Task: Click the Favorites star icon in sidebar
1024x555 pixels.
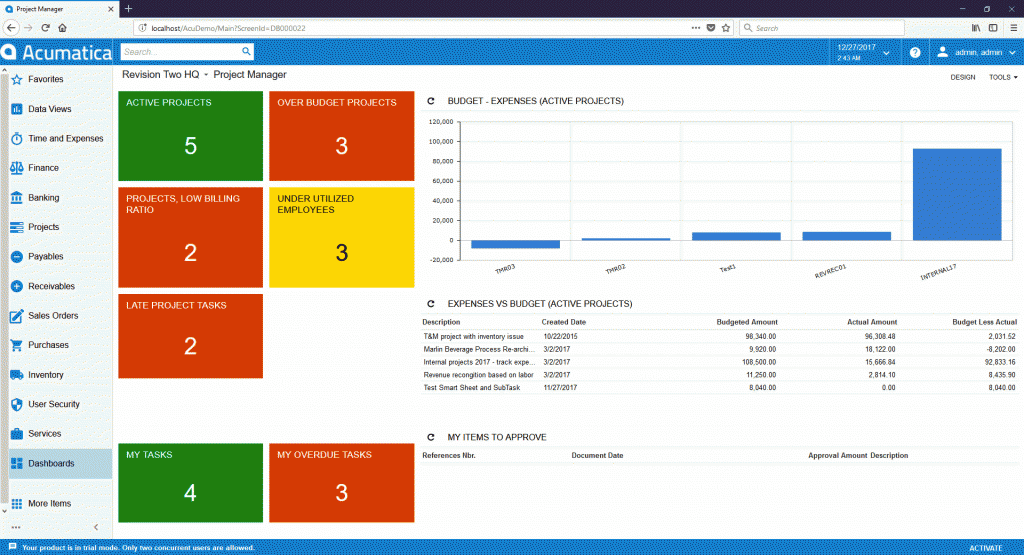Action: click(x=17, y=80)
